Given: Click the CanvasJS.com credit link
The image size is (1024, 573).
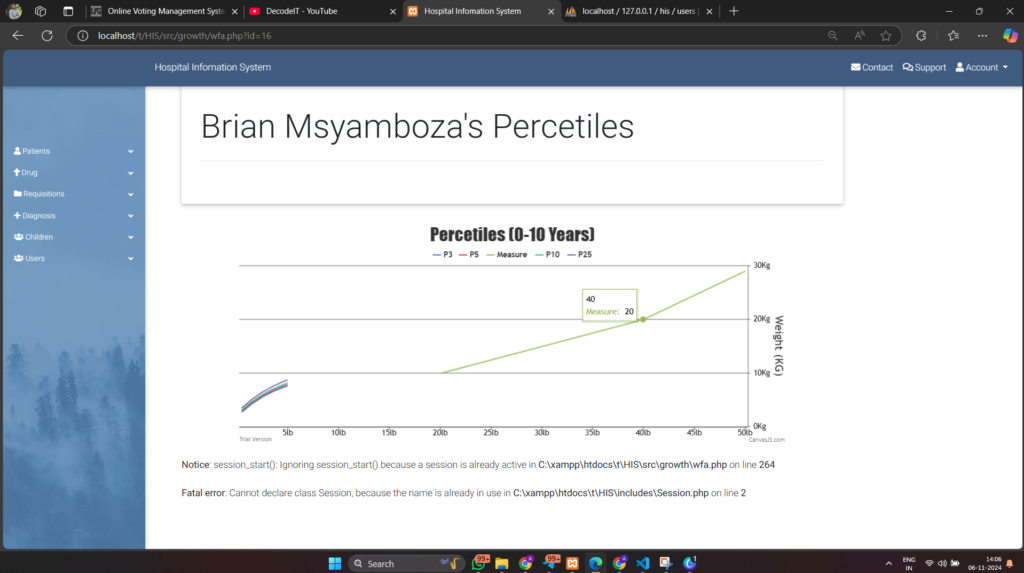Looking at the screenshot, I should click(x=767, y=440).
